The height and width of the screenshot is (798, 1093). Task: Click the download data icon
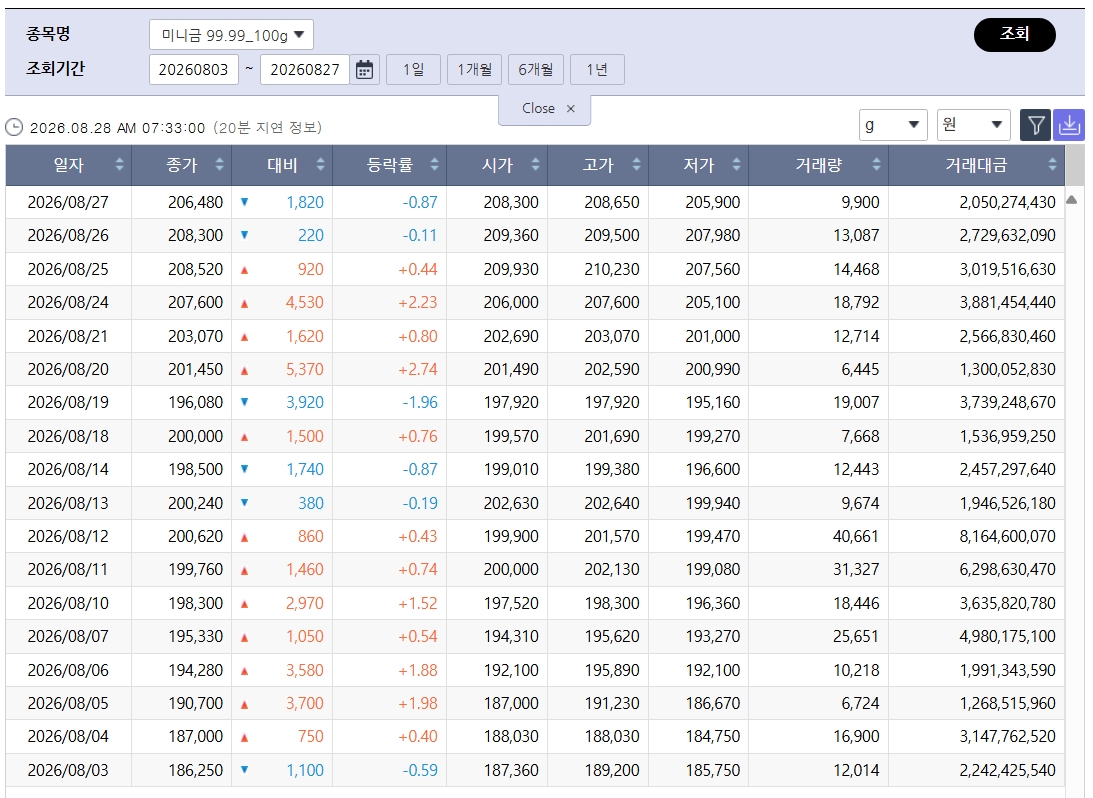[1069, 125]
